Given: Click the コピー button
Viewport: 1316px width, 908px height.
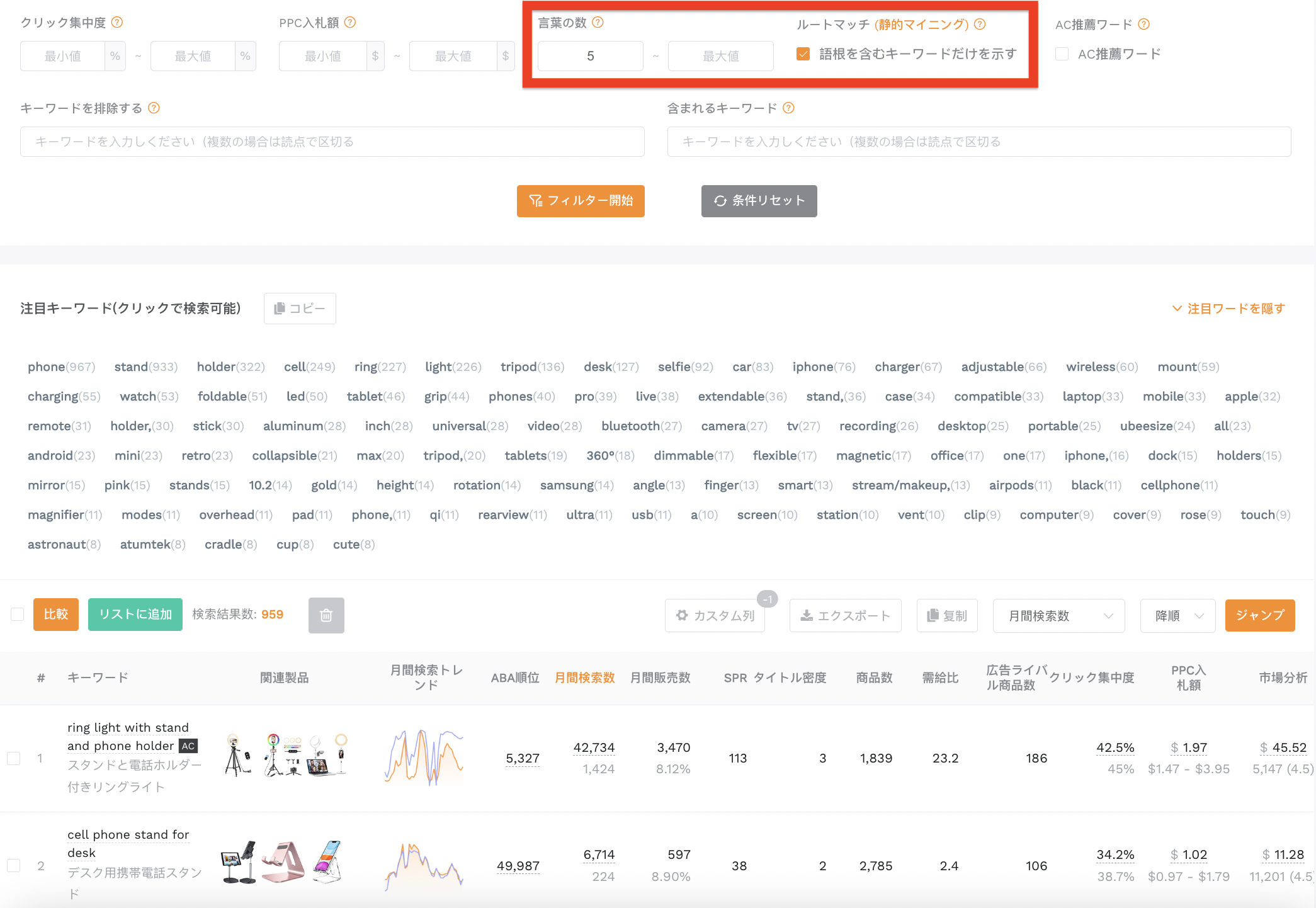Looking at the screenshot, I should (300, 309).
